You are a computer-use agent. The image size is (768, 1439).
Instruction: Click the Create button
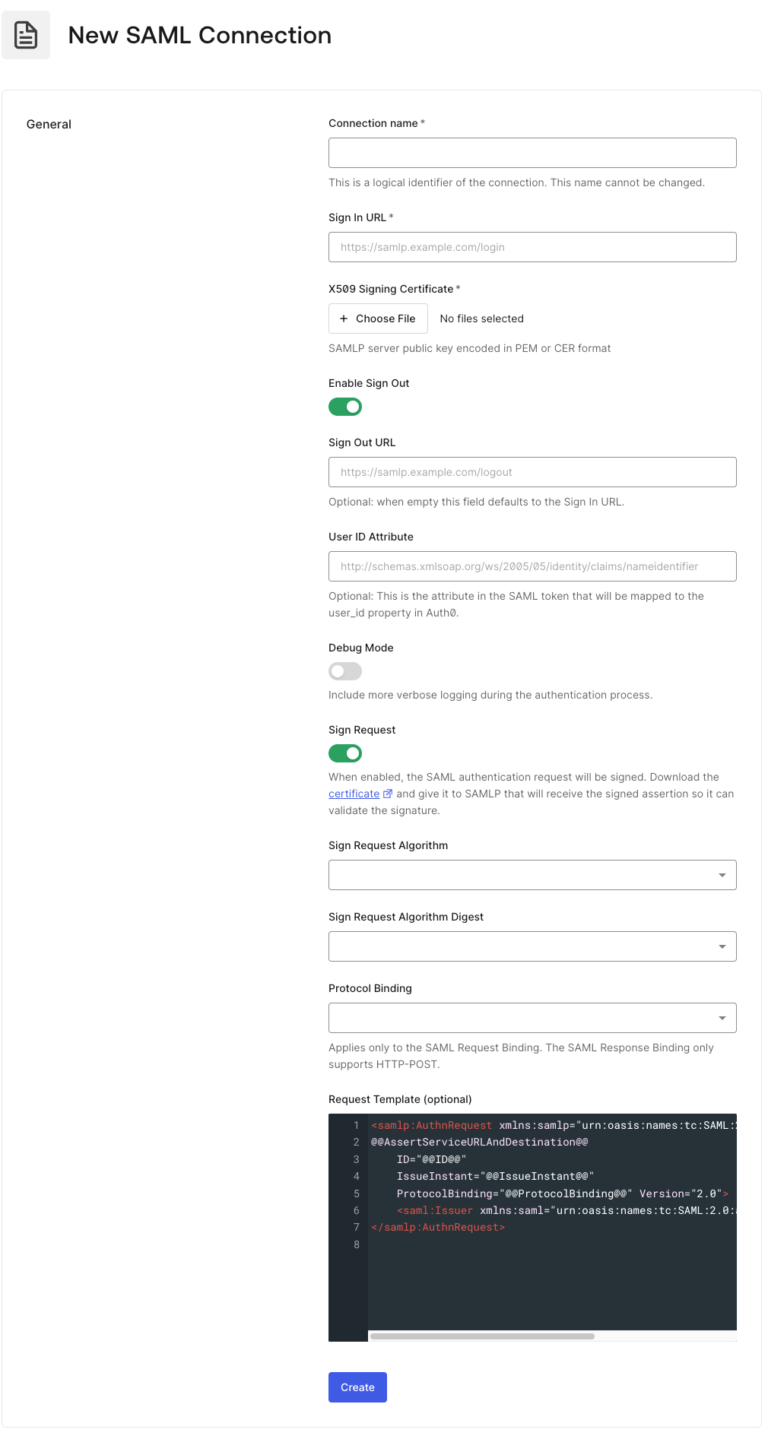[x=357, y=1387]
